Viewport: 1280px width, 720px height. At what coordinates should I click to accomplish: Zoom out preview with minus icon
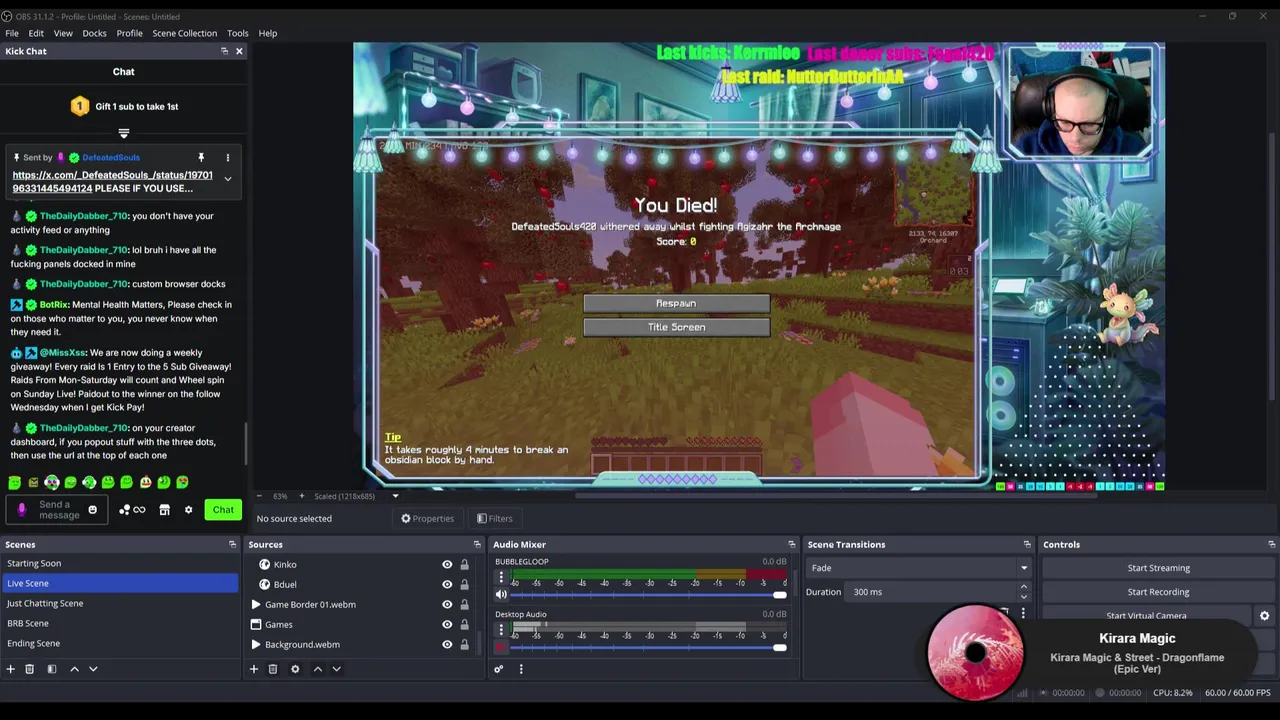[x=259, y=496]
